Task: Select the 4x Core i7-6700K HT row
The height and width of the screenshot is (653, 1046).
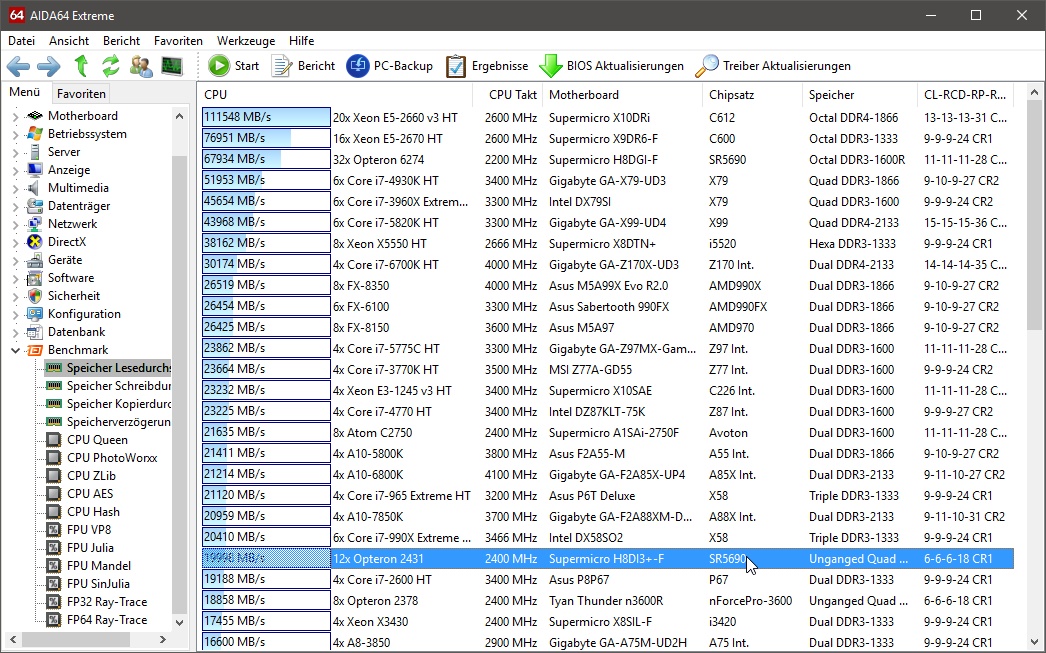Action: pos(608,265)
